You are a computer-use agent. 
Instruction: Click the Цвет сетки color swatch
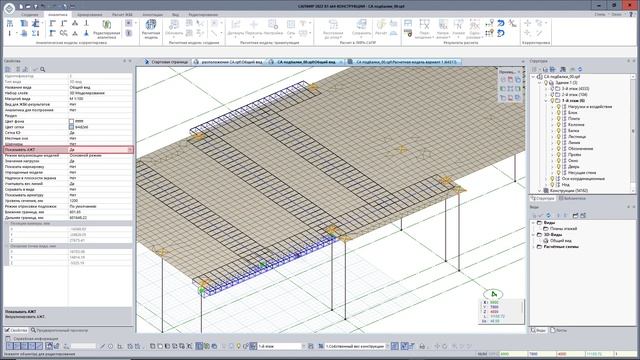[71, 127]
